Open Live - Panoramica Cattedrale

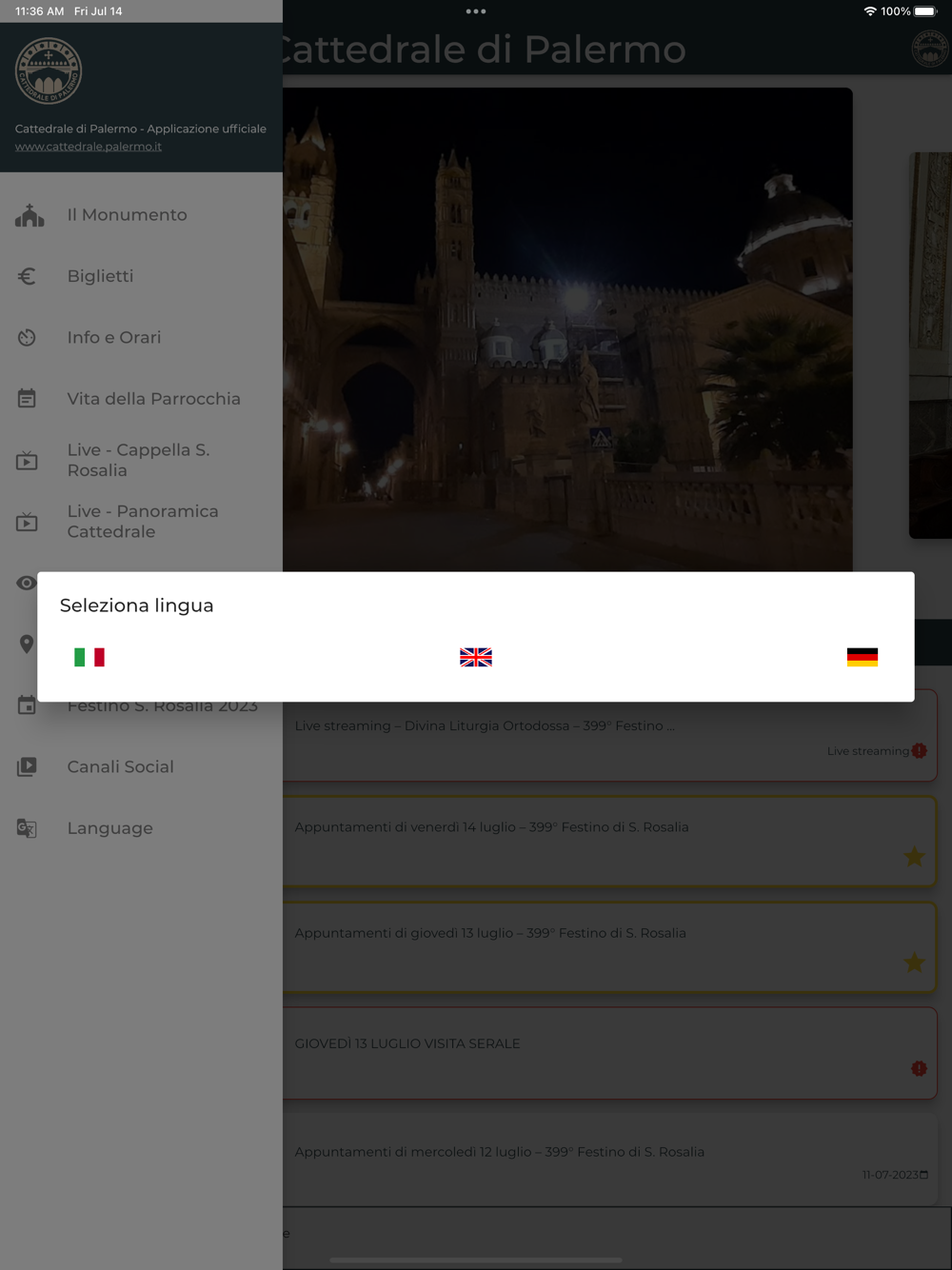[141, 522]
